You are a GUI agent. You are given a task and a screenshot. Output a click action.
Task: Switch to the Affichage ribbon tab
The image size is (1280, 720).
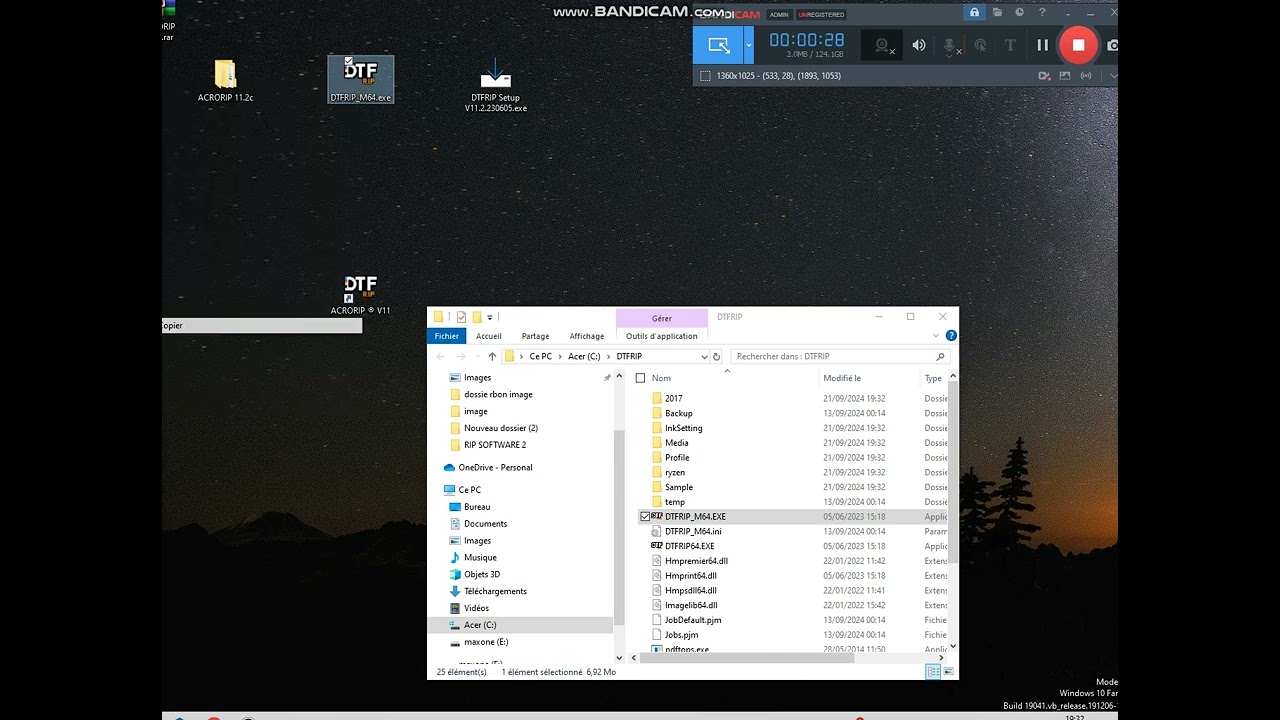click(586, 336)
